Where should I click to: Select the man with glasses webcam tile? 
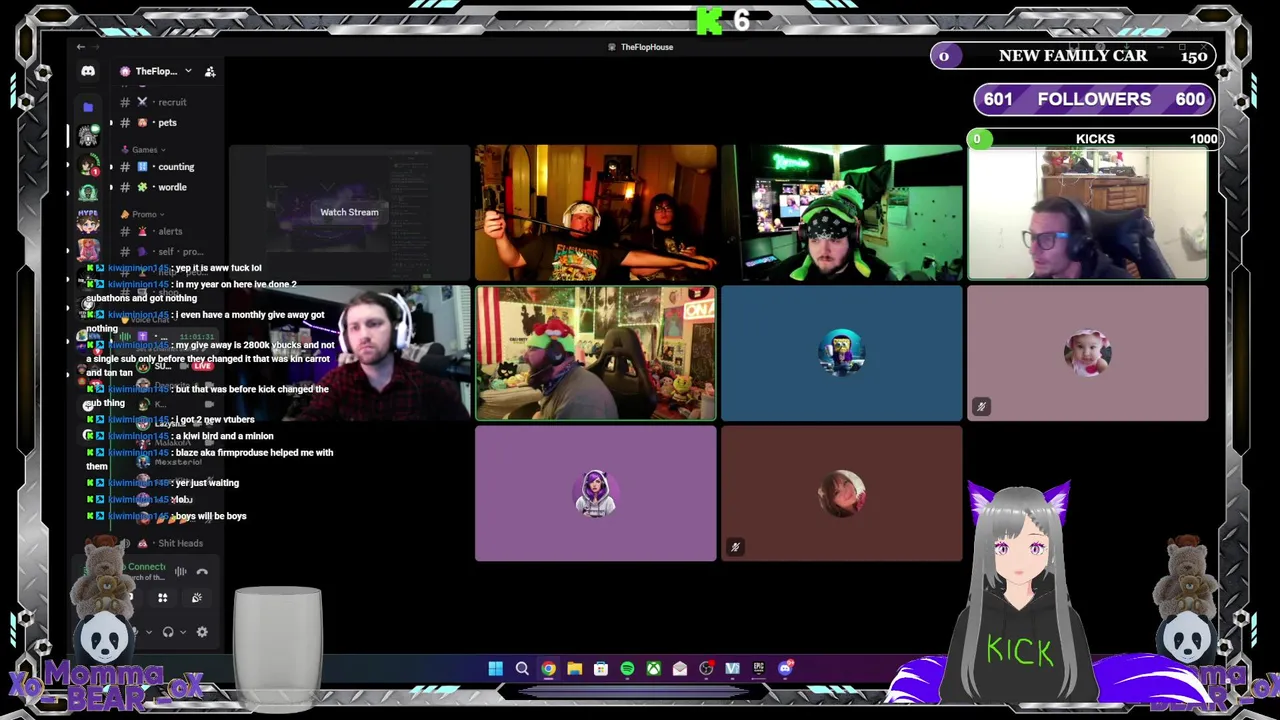tap(1088, 214)
